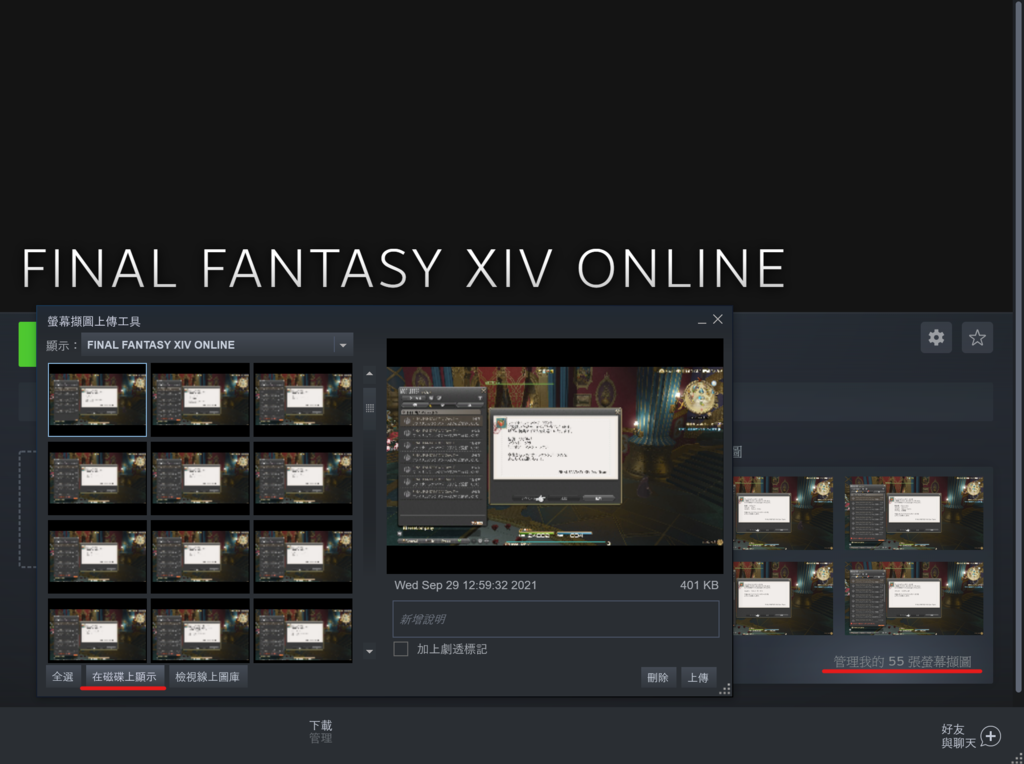Click the down arrow of thumbnail list scrollbar
This screenshot has height=764, width=1024.
(x=369, y=651)
